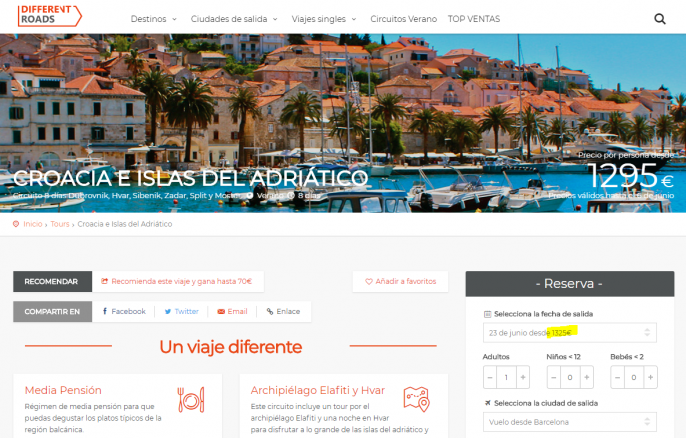Share the trip on Facebook
Viewport: 686px width, 438px height.
point(123,312)
